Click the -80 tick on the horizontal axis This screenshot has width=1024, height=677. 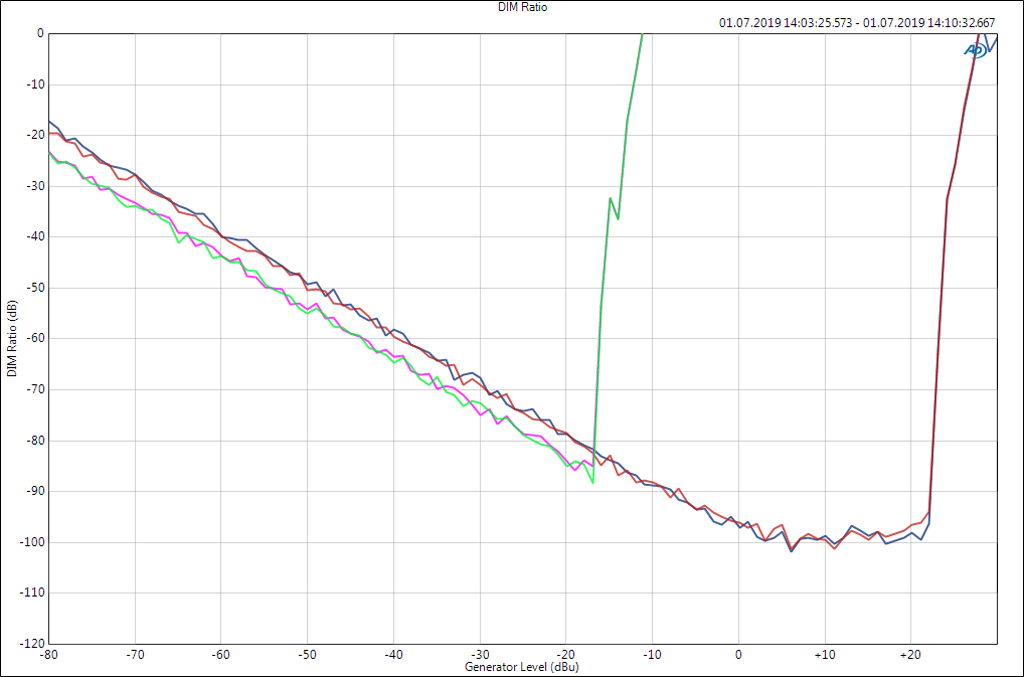49,654
